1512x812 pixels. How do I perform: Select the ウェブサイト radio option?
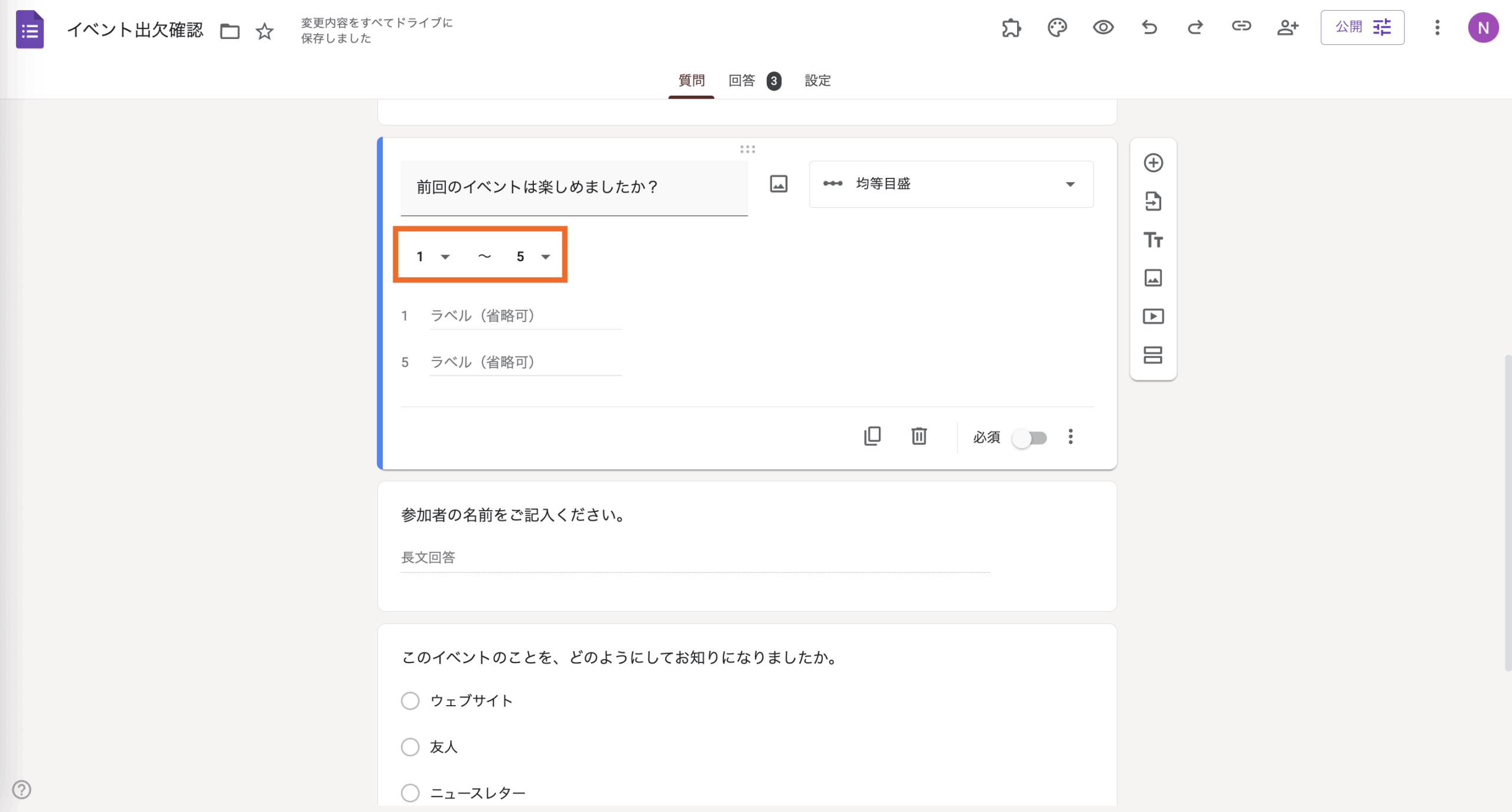pos(410,700)
